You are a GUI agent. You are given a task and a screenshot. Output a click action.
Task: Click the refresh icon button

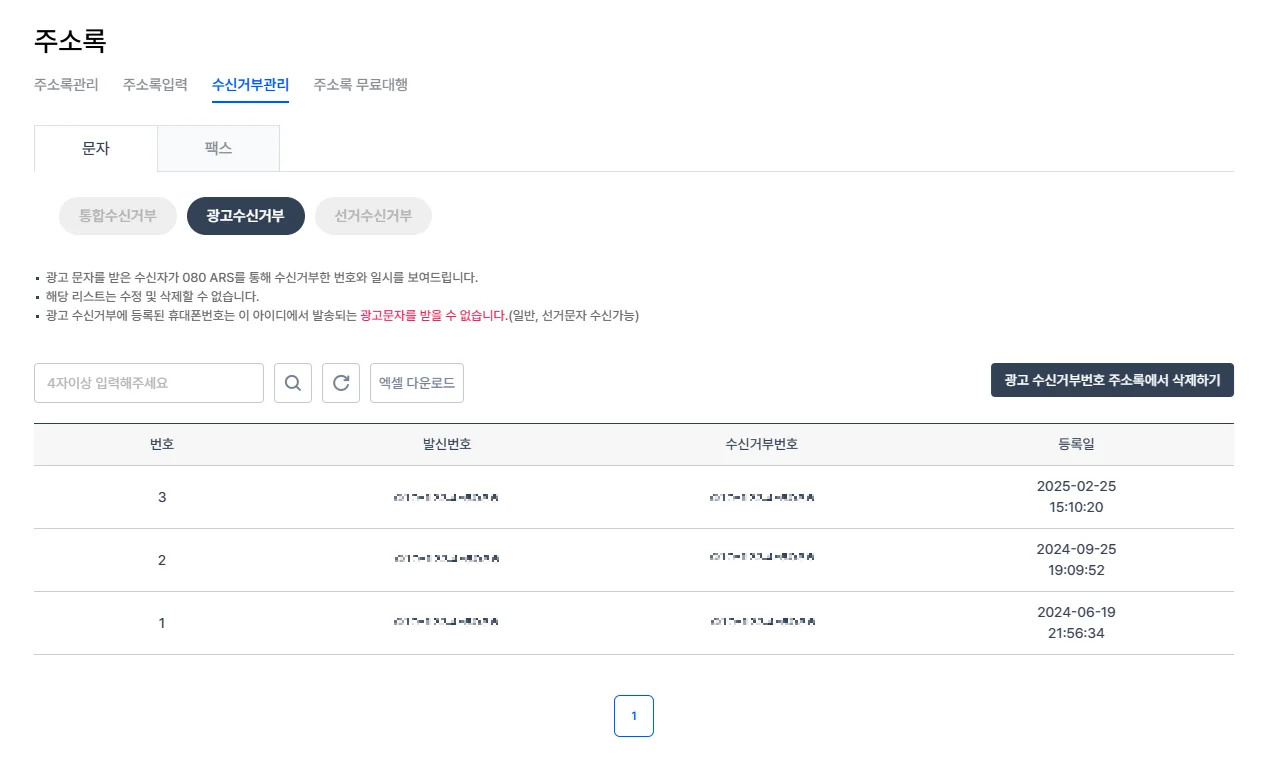tap(341, 383)
